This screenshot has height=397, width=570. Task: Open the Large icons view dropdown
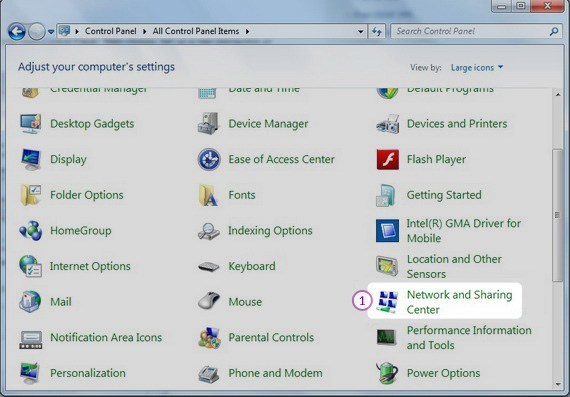pos(477,68)
